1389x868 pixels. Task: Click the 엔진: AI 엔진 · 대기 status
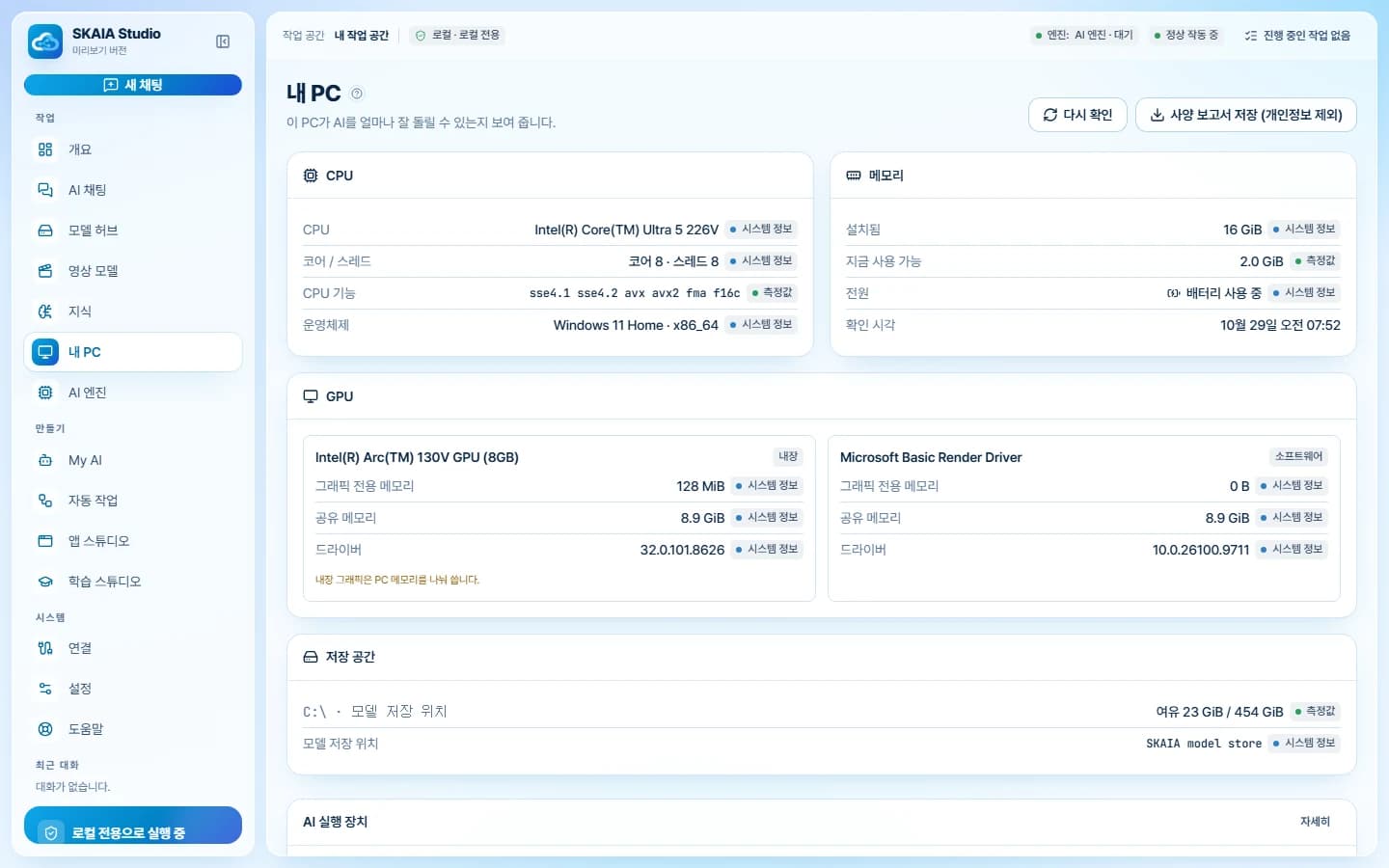tap(1084, 35)
